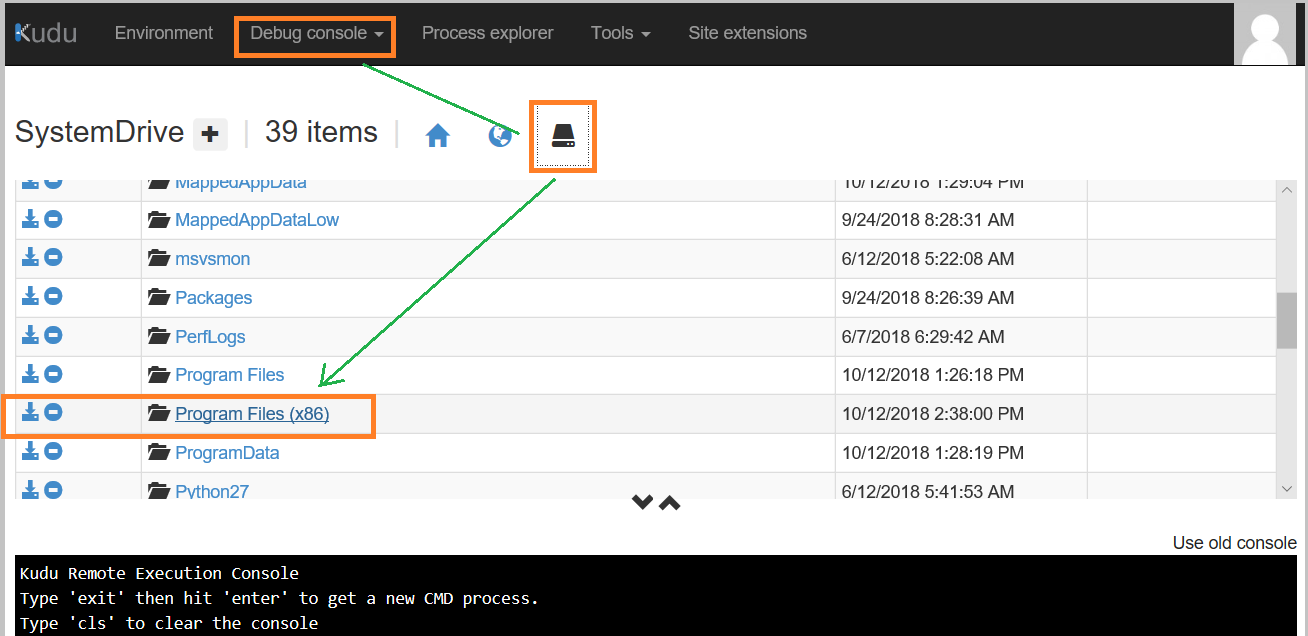The image size is (1308, 636).
Task: Delete the MappedAppDataLow folder
Action: click(54, 218)
